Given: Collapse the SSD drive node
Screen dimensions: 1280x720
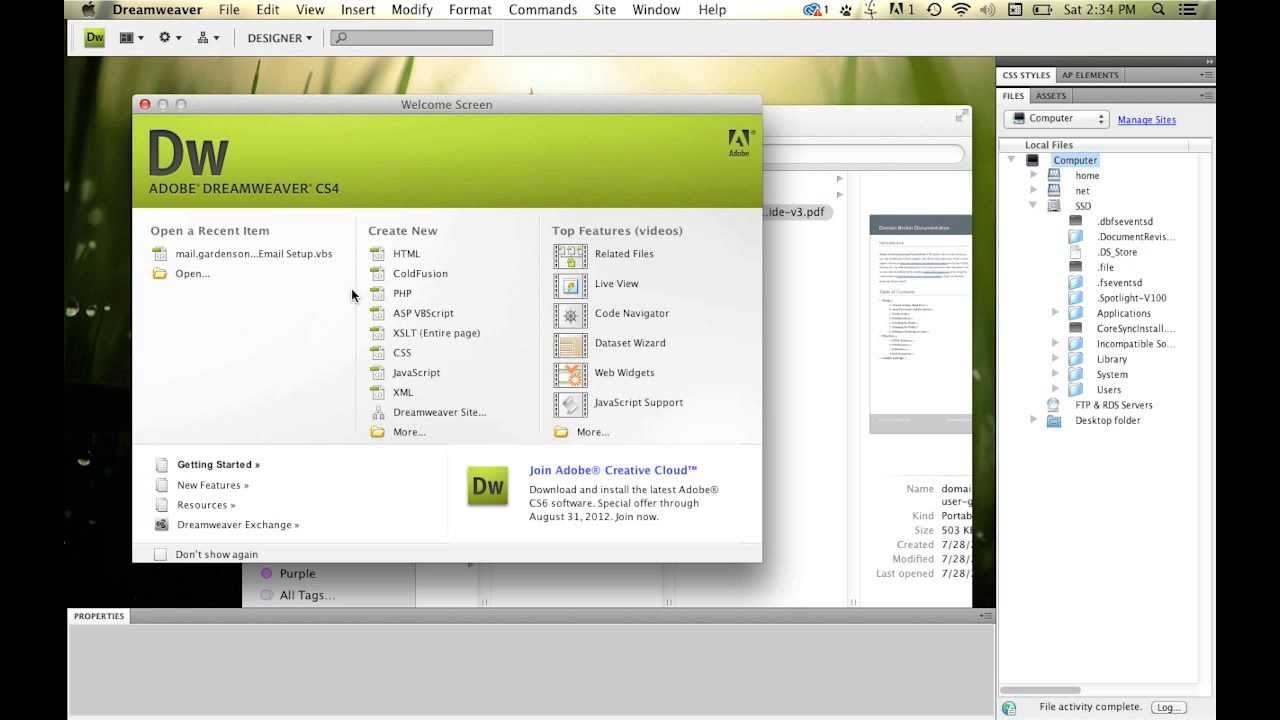Looking at the screenshot, I should [x=1034, y=206].
